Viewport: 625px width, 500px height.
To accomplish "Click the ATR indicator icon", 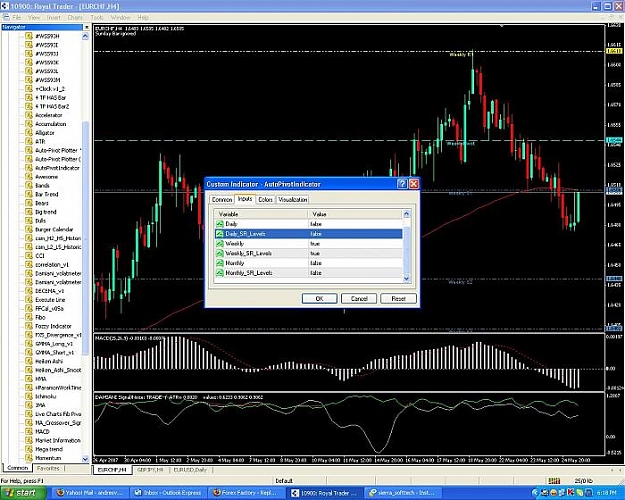I will coord(29,142).
